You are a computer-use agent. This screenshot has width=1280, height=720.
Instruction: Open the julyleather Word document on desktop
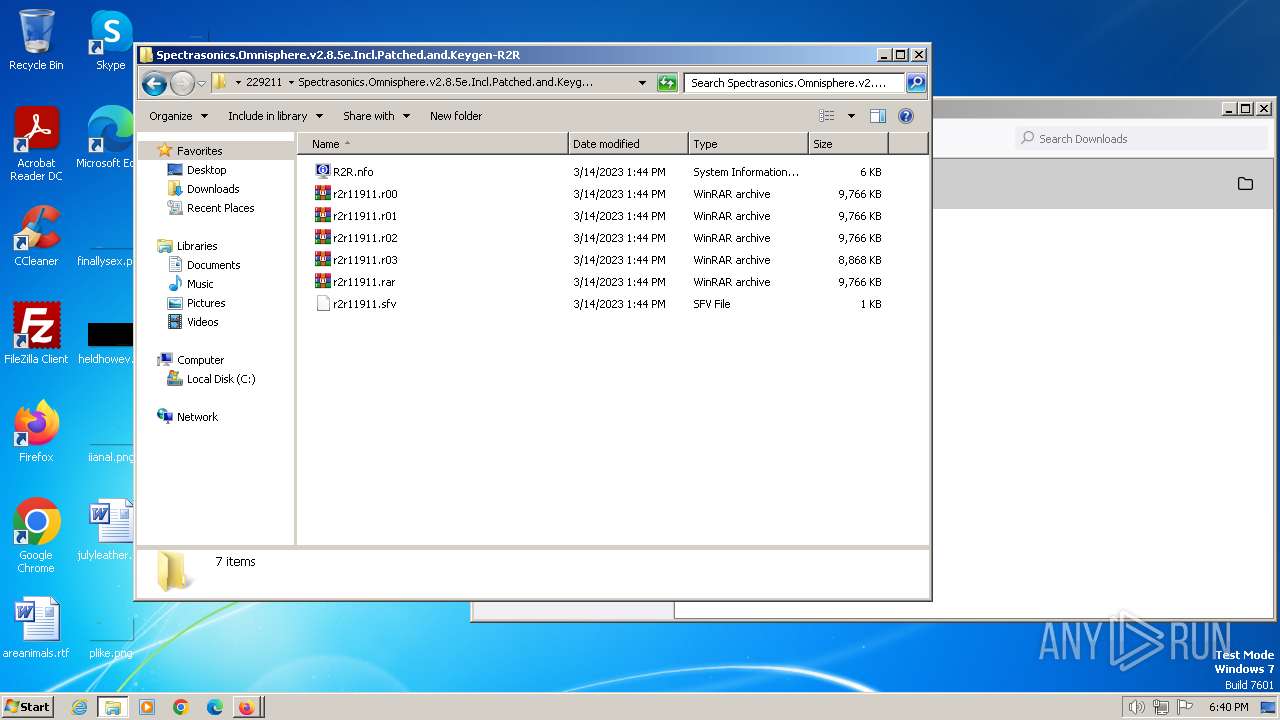pos(110,530)
